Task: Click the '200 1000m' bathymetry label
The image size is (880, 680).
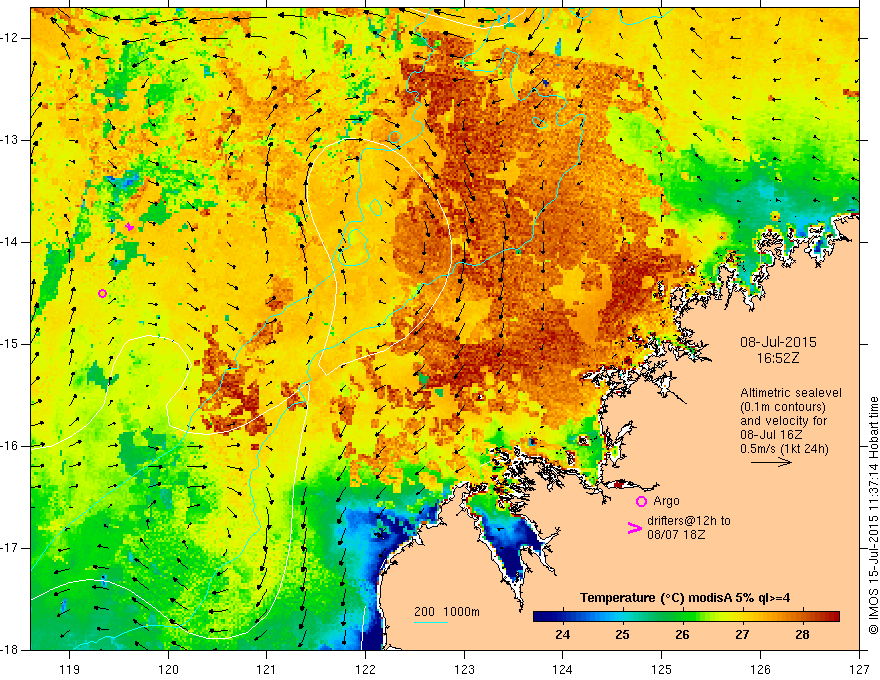Action: (x=447, y=612)
